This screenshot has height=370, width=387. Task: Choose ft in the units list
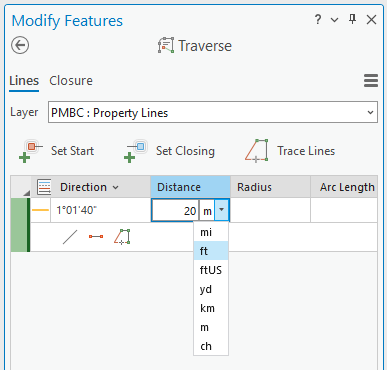click(211, 251)
